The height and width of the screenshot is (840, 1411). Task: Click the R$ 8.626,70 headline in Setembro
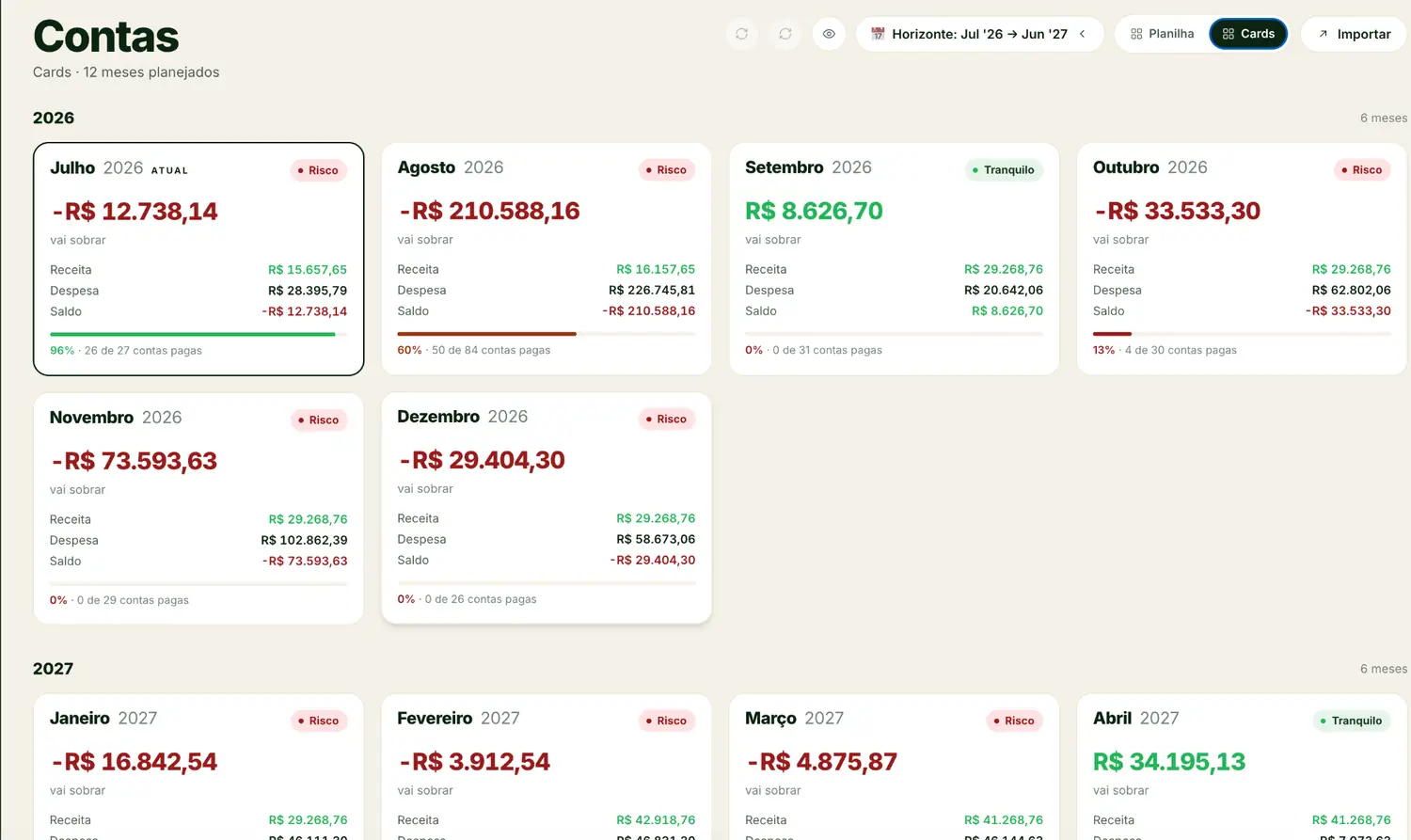pos(814,211)
